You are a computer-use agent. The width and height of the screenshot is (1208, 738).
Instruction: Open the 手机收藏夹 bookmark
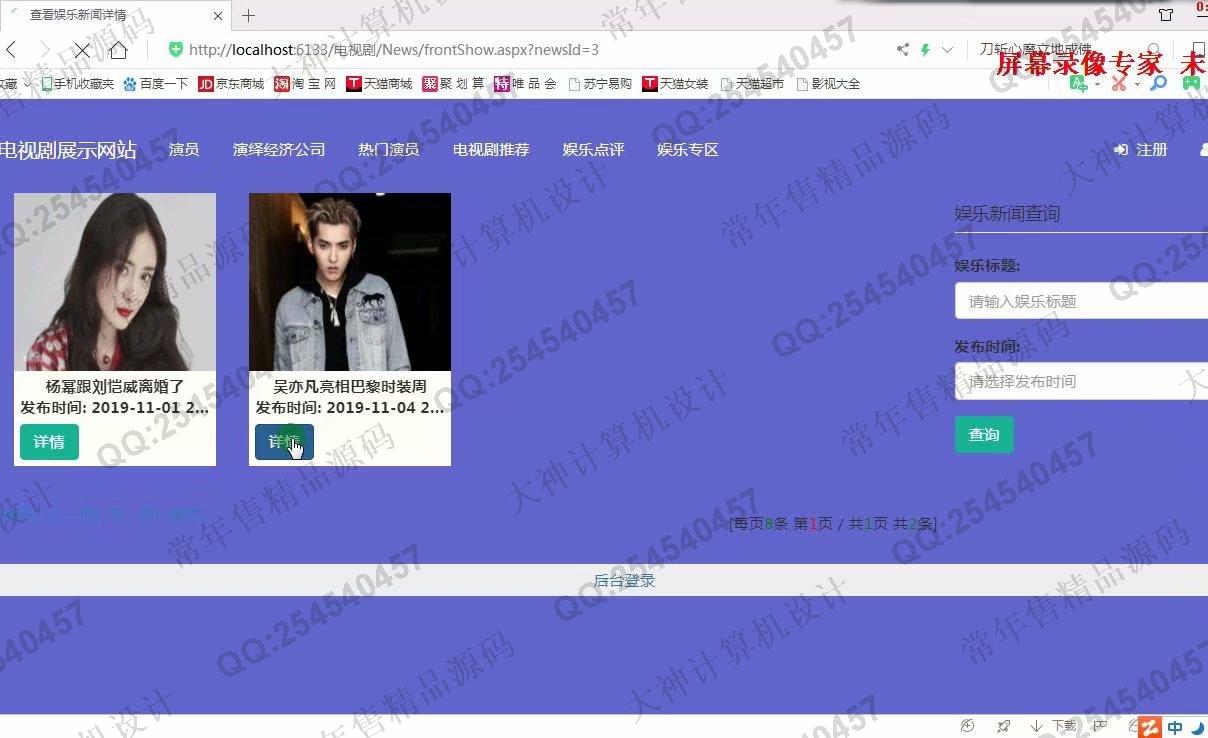click(77, 84)
